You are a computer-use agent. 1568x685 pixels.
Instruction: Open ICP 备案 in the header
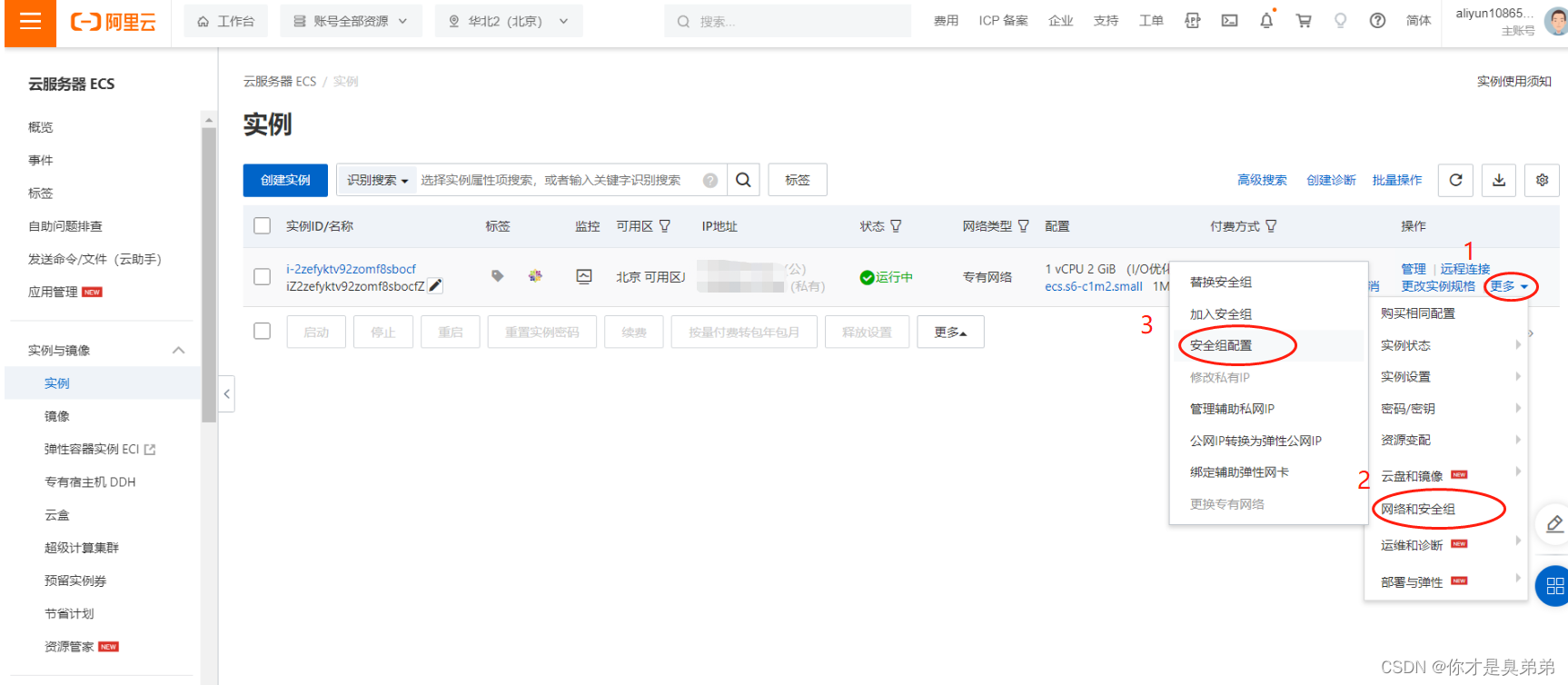pos(1003,20)
